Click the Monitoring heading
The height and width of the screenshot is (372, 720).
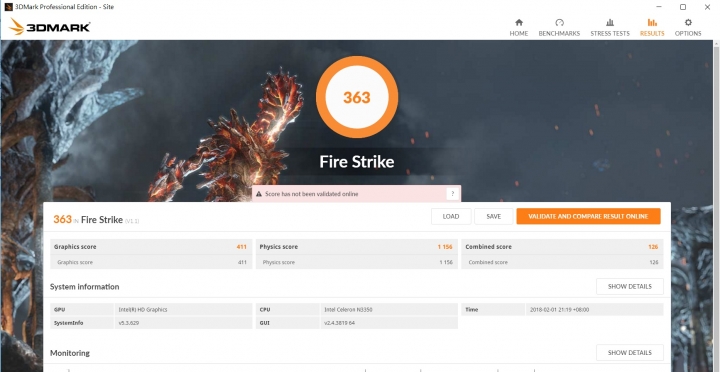(70, 353)
